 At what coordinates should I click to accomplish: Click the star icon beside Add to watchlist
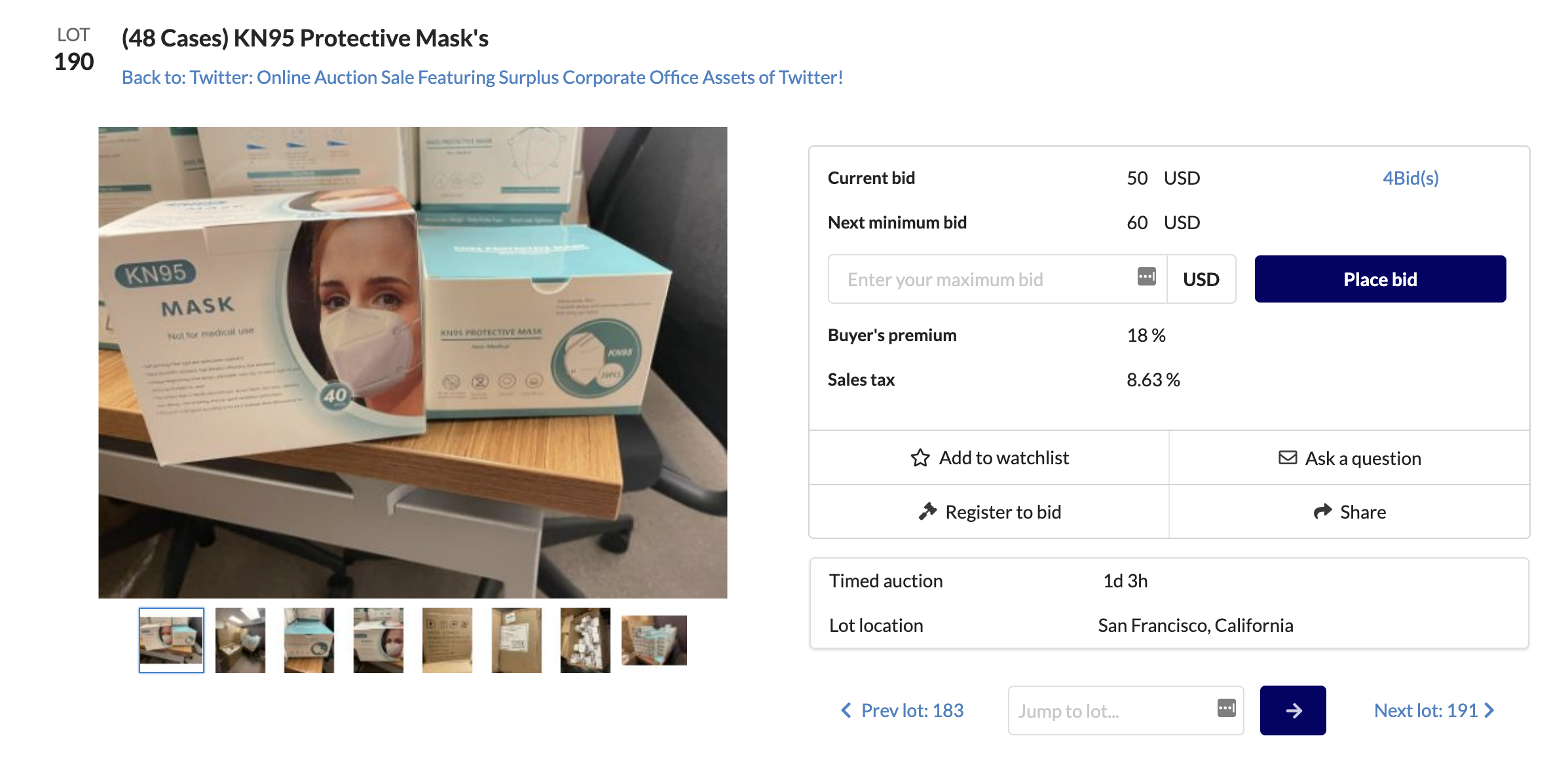pyautogui.click(x=920, y=458)
